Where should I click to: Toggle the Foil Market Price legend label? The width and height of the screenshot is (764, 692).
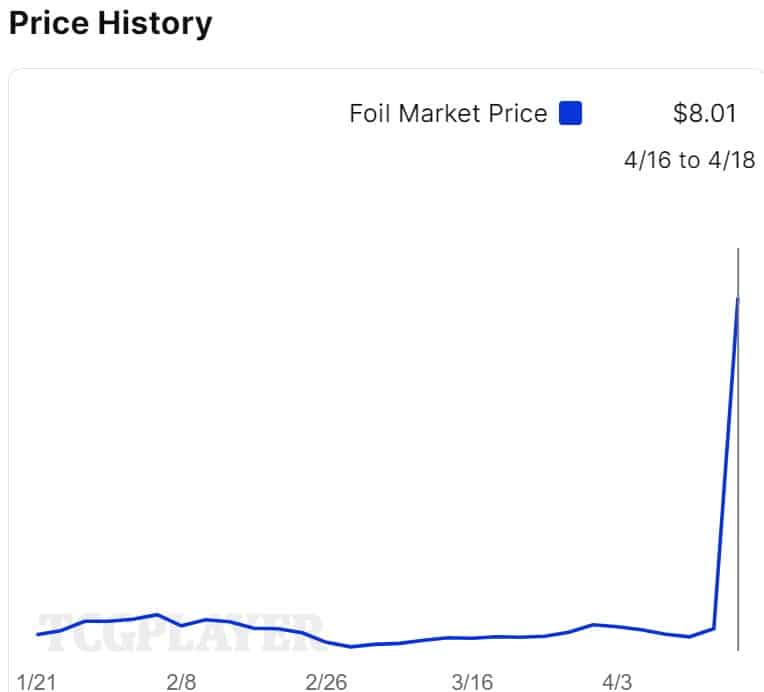coord(448,114)
